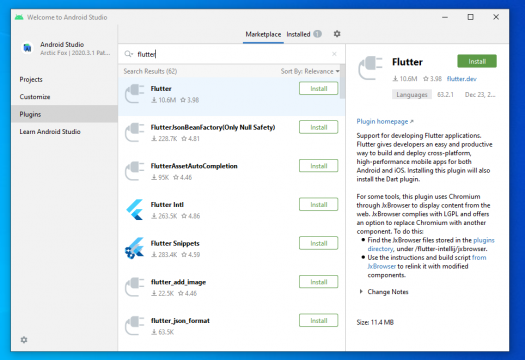Install the Flutter Snippets plugin

pyautogui.click(x=318, y=243)
